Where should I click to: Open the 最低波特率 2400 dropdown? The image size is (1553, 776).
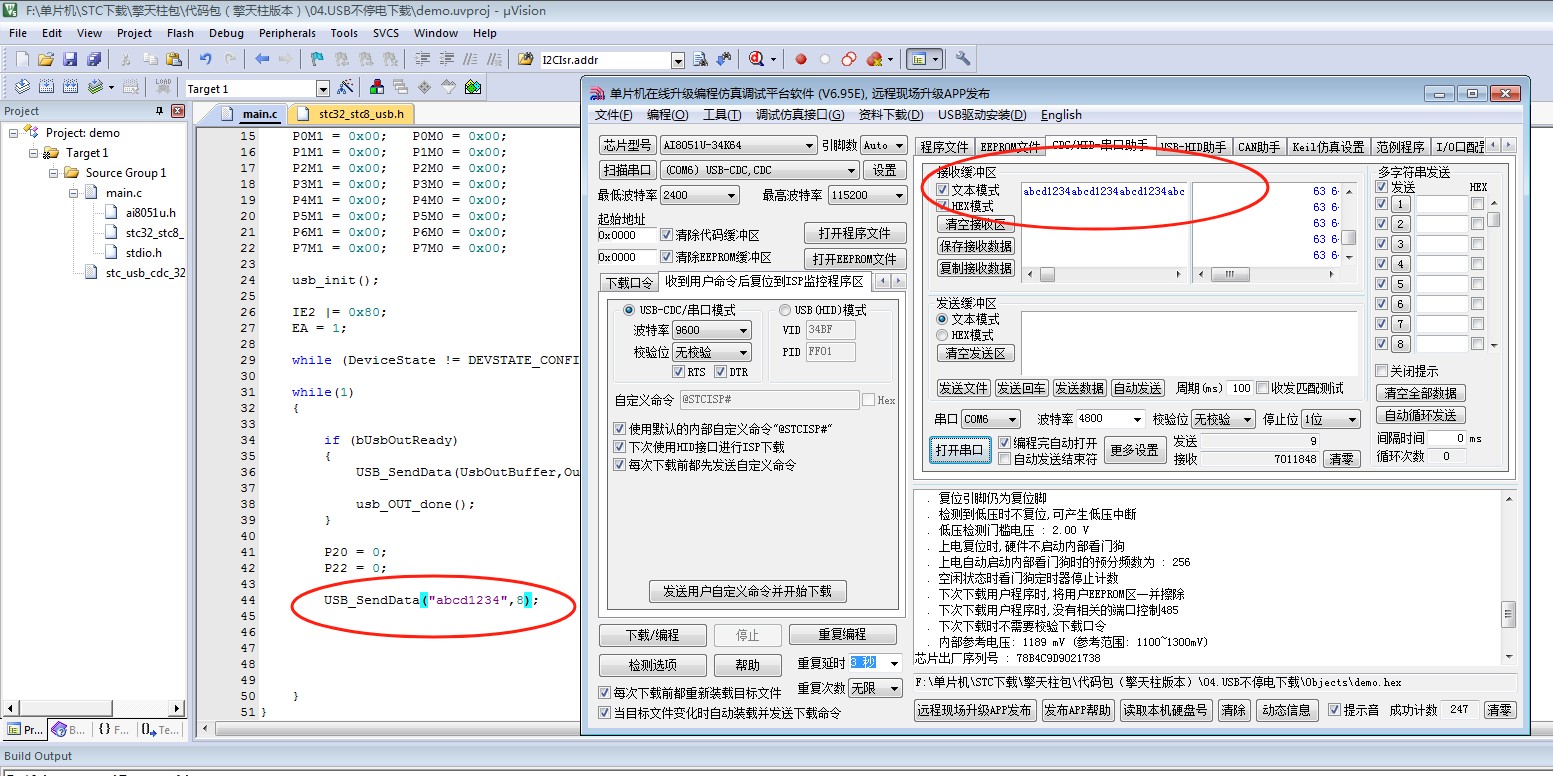(x=698, y=195)
